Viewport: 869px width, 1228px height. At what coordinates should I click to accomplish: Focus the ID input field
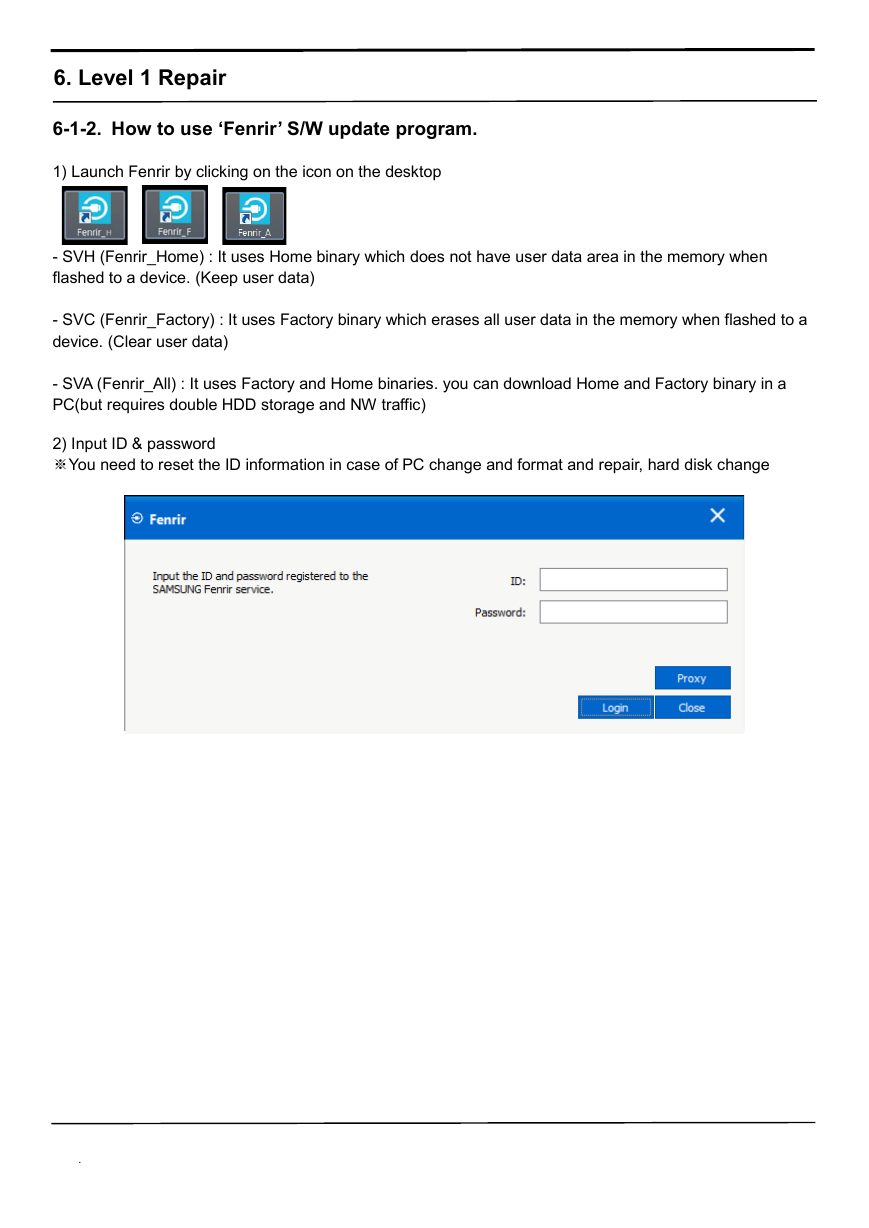click(633, 580)
